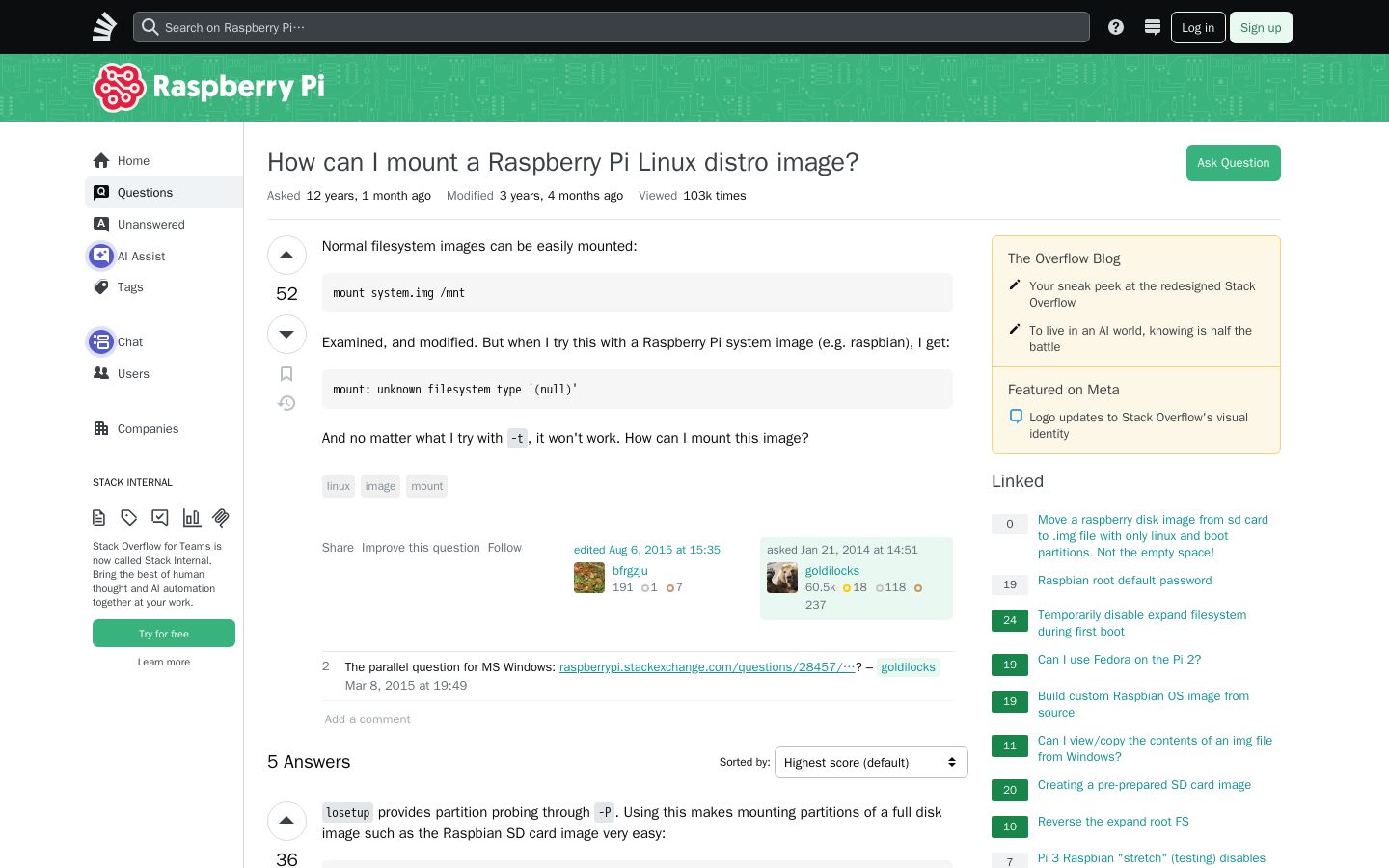Open 'Build custom Raspbian OS image from source'

click(x=1143, y=704)
